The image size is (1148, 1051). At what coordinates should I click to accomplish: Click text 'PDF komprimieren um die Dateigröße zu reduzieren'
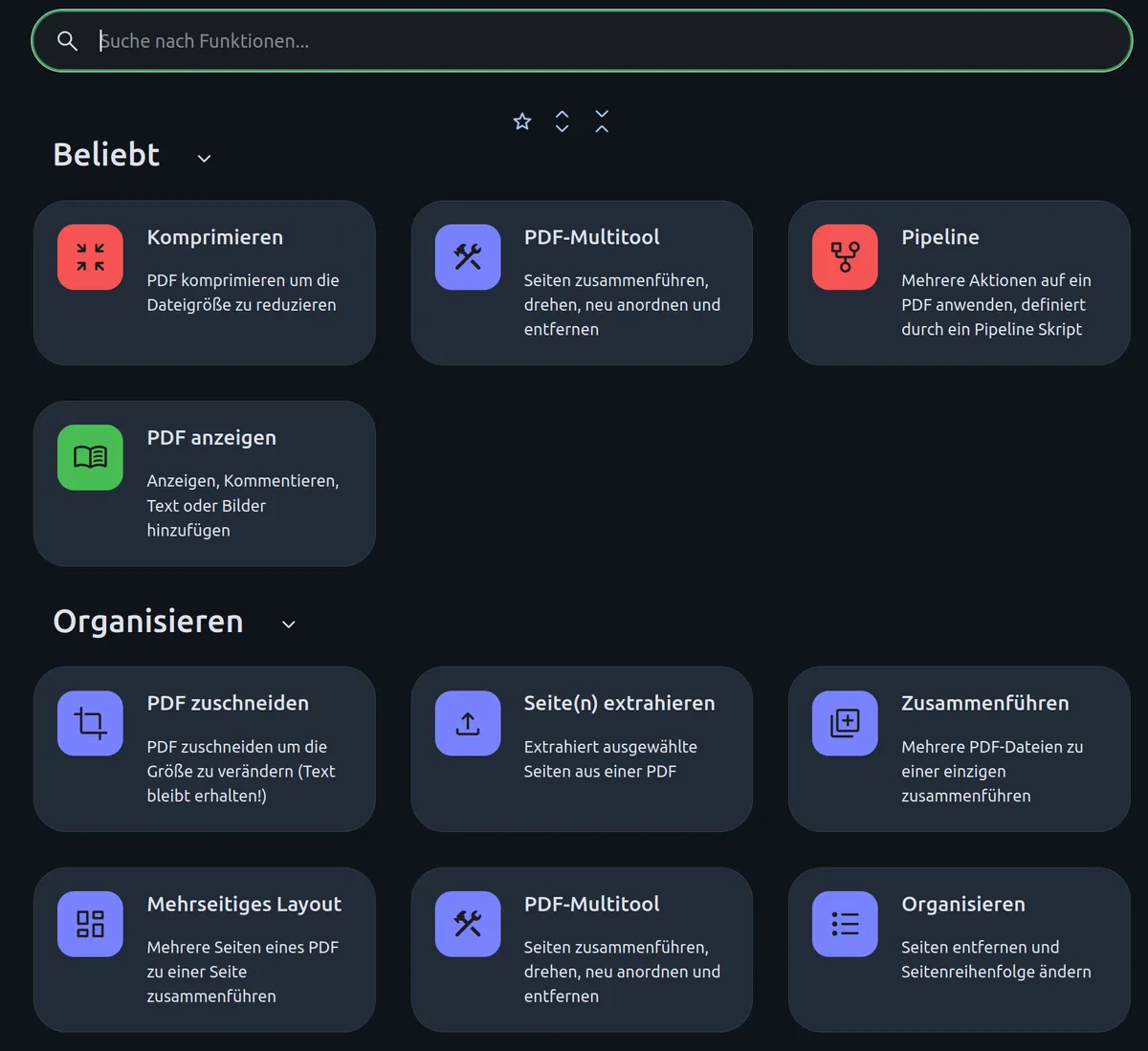(243, 293)
